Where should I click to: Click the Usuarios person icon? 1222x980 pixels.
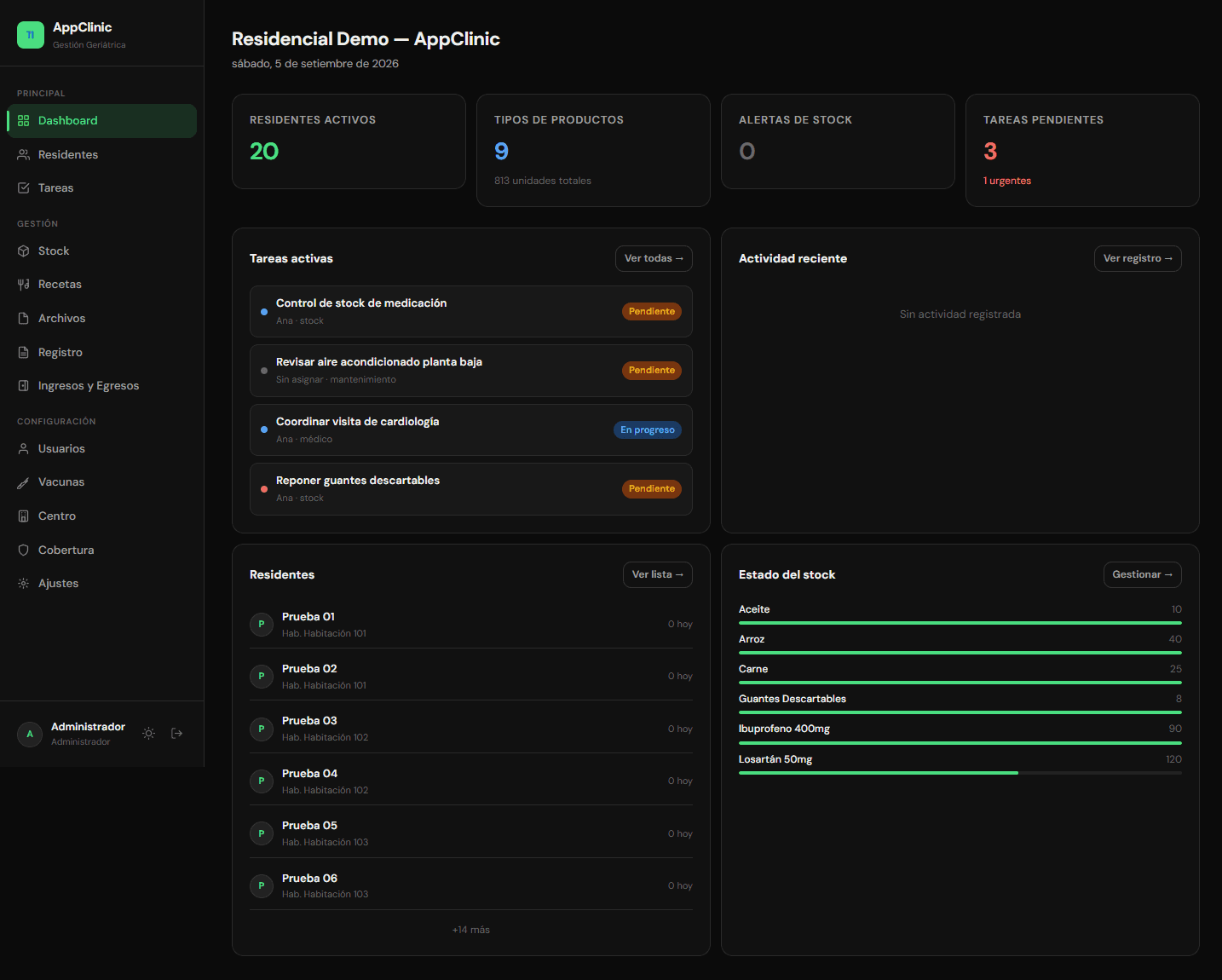tap(24, 449)
